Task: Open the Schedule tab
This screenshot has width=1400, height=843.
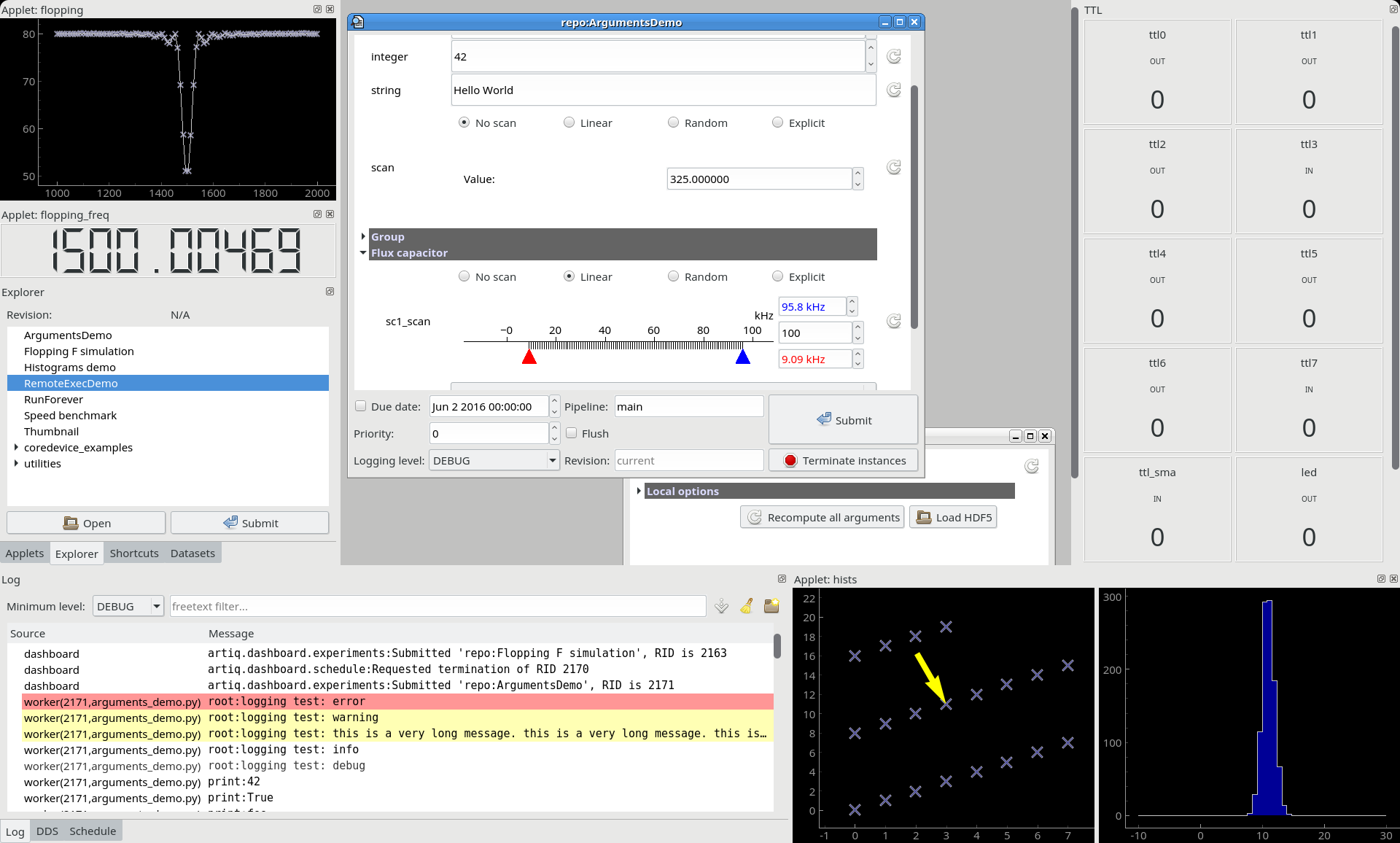Action: pyautogui.click(x=93, y=831)
